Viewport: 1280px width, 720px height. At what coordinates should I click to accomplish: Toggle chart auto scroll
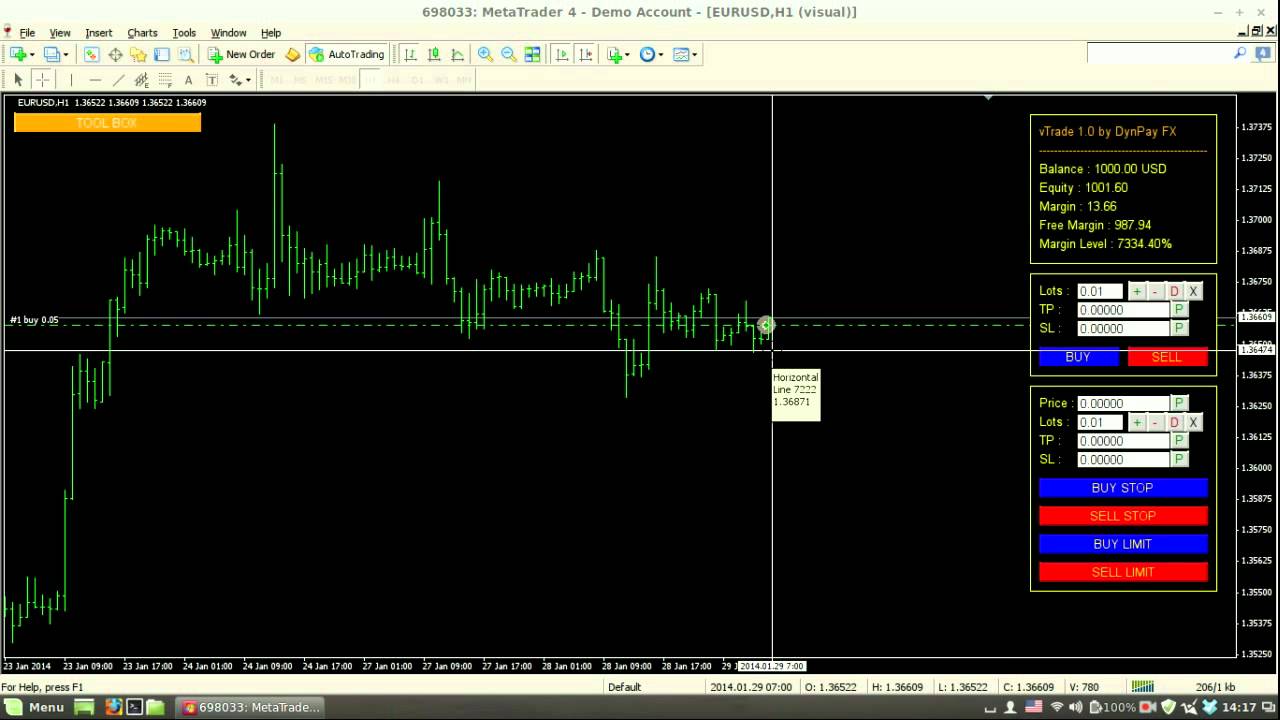(562, 54)
